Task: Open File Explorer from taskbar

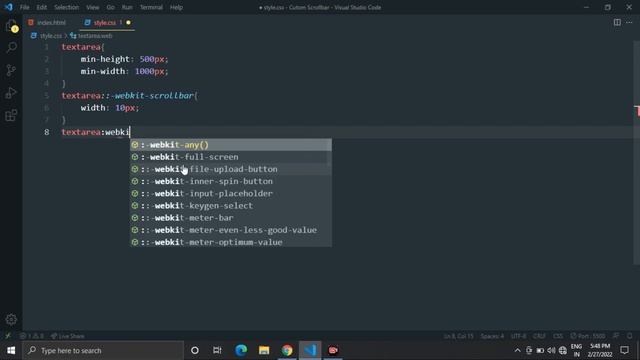Action: tap(264, 350)
